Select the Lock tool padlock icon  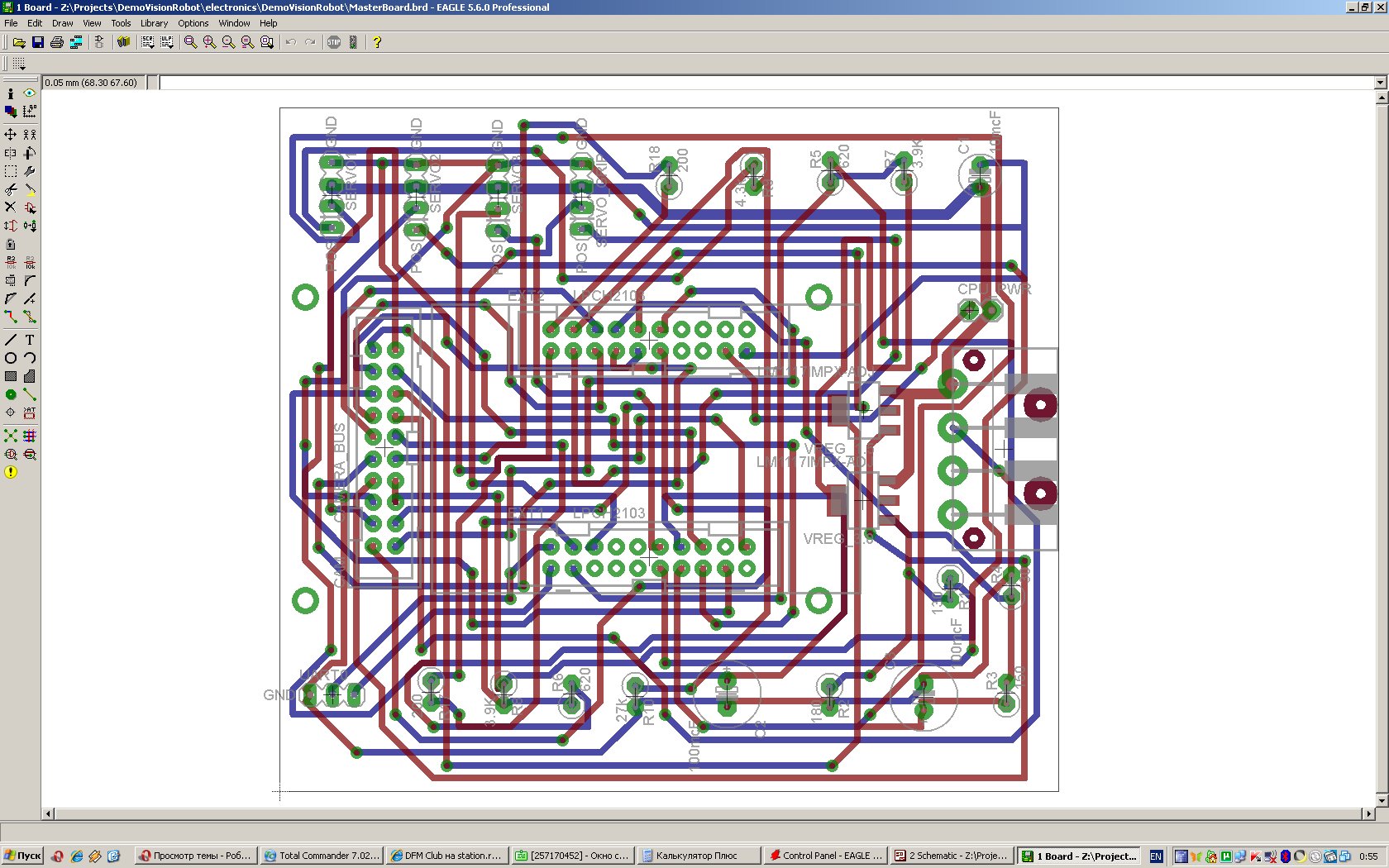(x=11, y=244)
